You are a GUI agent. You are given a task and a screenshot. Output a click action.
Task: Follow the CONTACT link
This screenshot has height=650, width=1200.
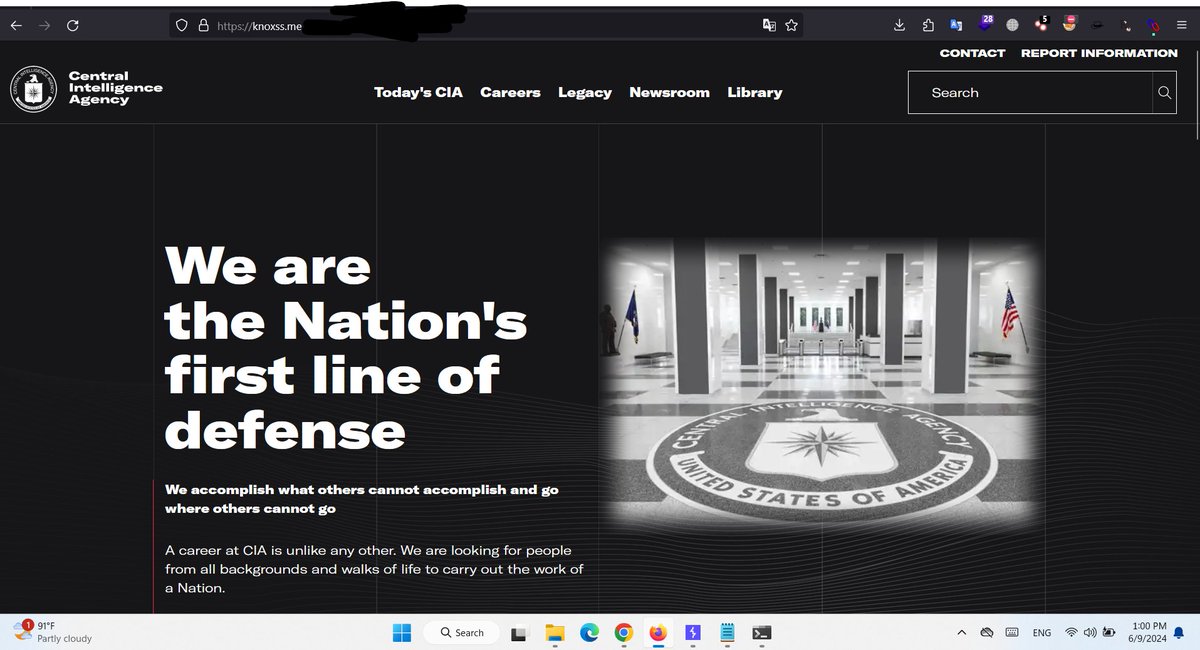[972, 53]
